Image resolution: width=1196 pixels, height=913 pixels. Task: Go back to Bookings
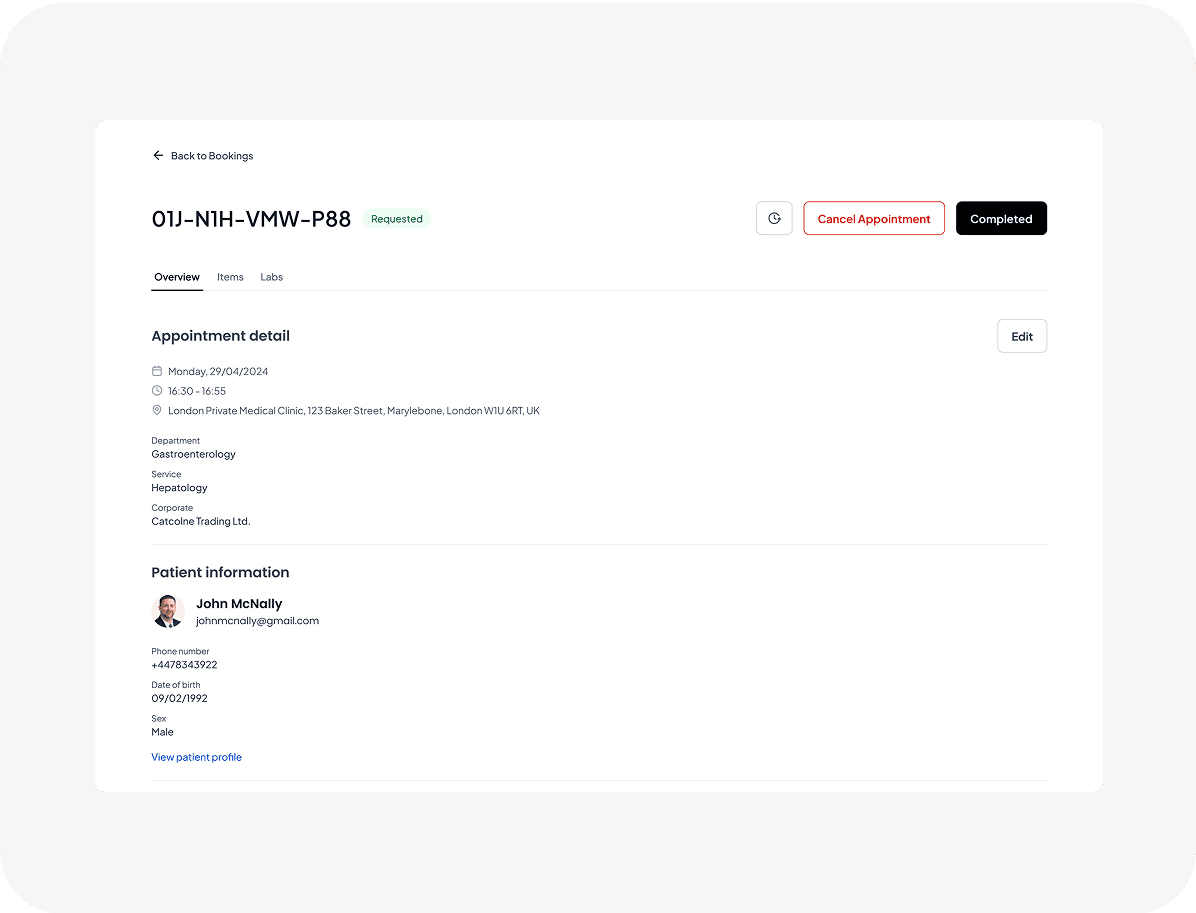coord(212,156)
